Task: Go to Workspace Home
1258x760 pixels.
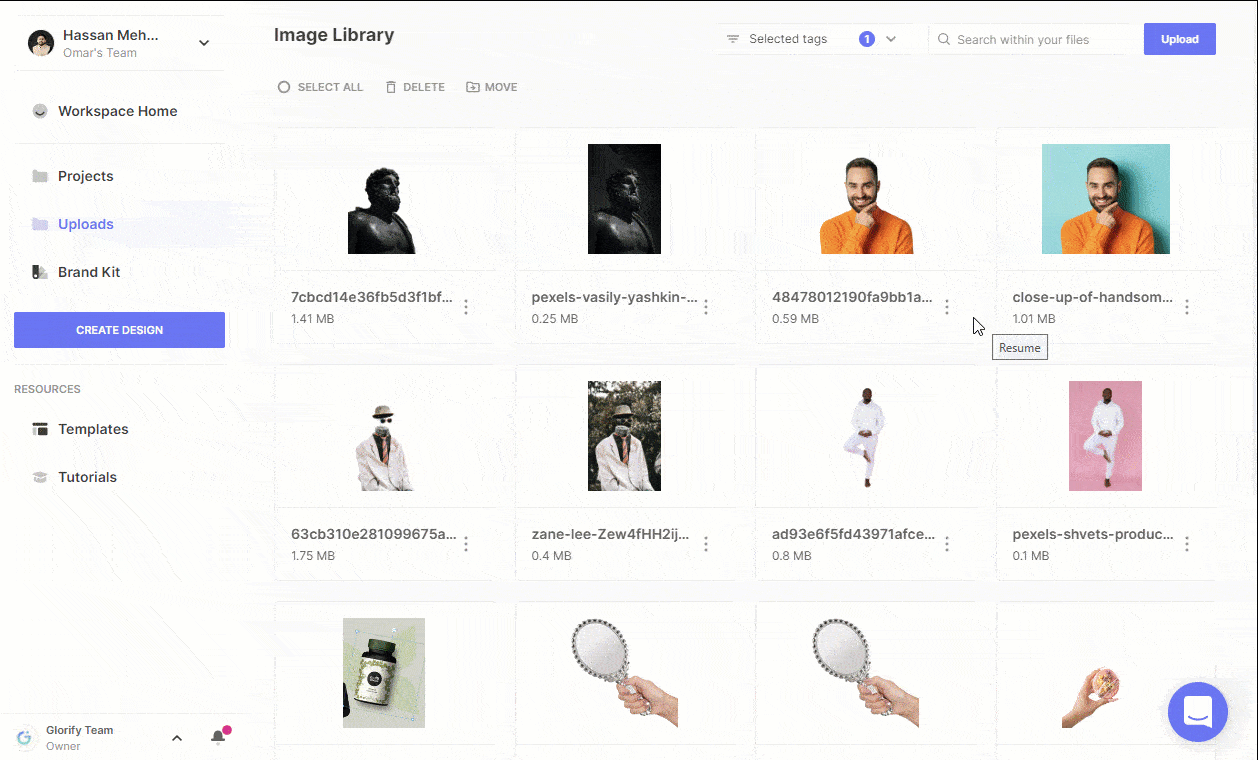Action: (x=118, y=111)
